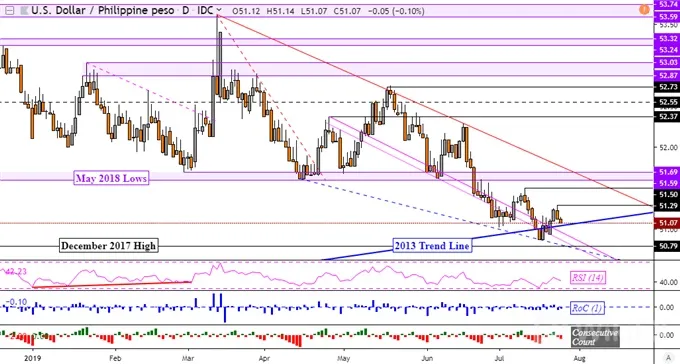
Task: Click the 50.79 price label on the axis
Action: pyautogui.click(x=668, y=246)
